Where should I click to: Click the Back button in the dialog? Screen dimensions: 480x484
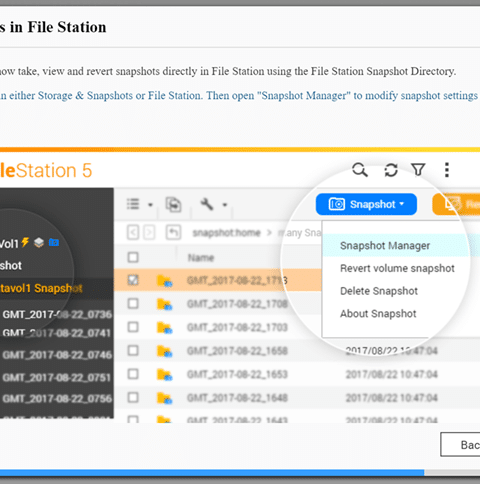click(460, 444)
